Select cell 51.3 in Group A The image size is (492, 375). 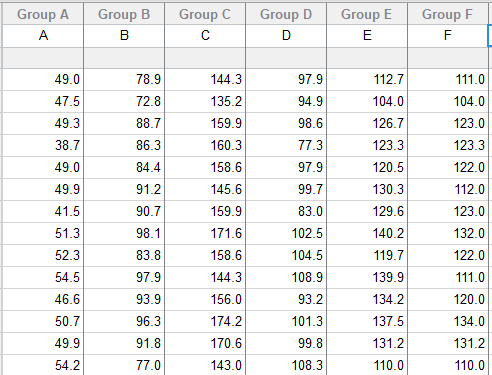(x=43, y=233)
